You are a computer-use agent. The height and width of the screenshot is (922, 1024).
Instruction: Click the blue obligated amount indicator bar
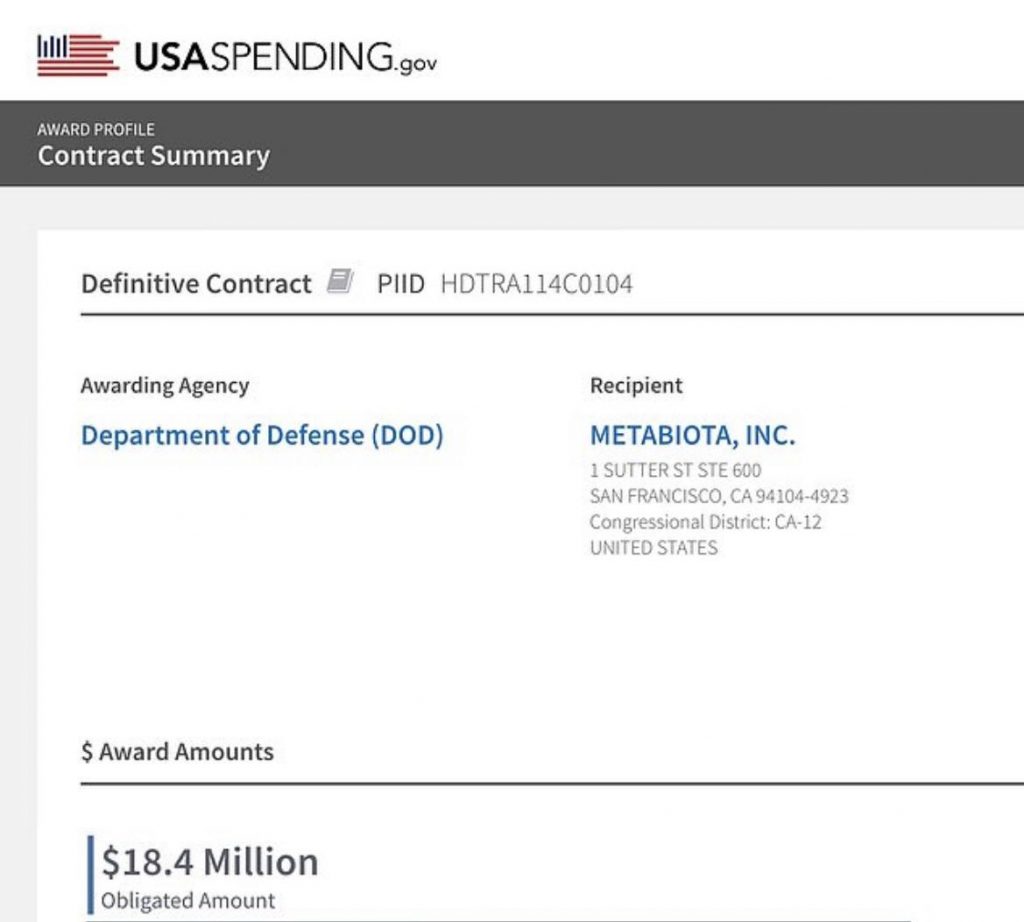[x=90, y=874]
